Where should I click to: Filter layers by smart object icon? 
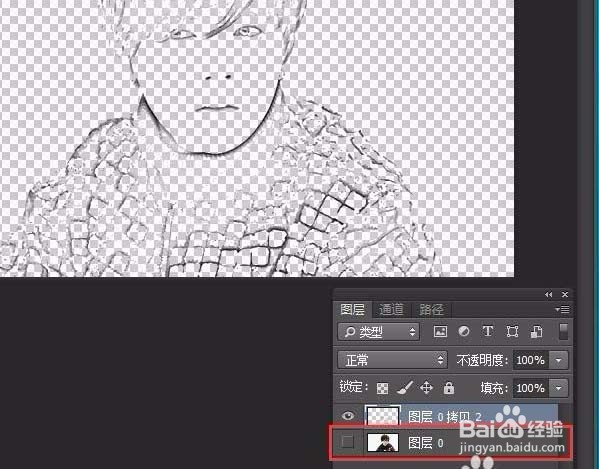point(536,331)
